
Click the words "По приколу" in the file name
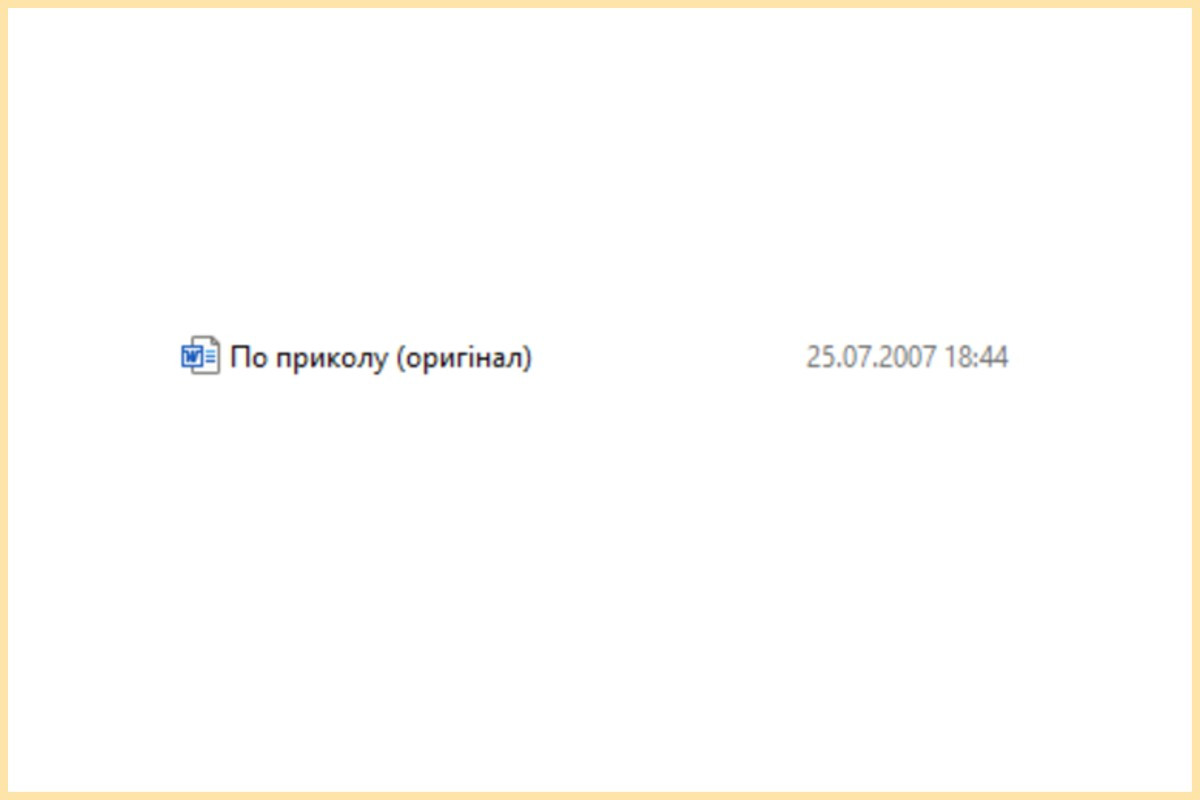(x=308, y=358)
